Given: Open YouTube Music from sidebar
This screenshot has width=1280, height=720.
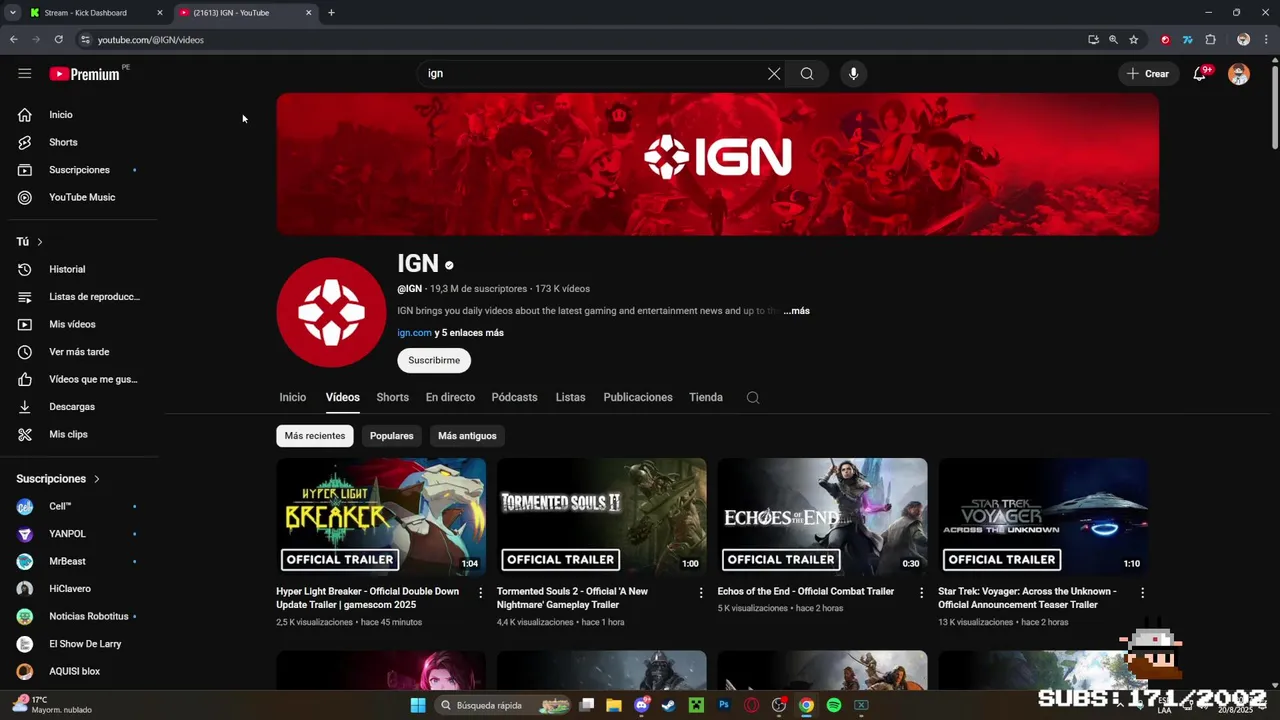Looking at the screenshot, I should [80, 197].
